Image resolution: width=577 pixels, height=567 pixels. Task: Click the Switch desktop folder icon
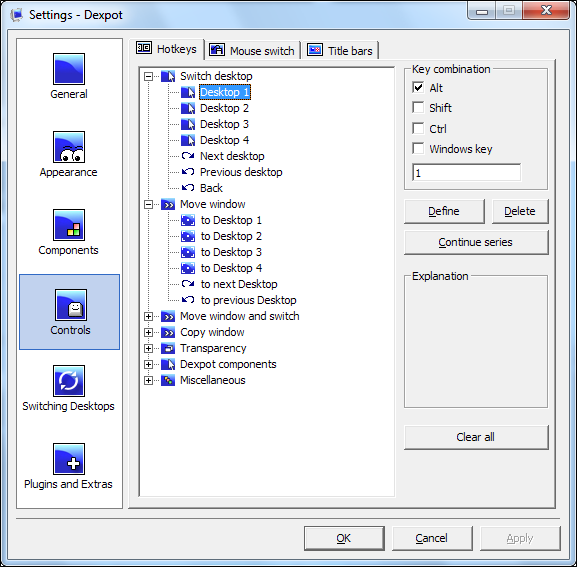pyautogui.click(x=168, y=76)
